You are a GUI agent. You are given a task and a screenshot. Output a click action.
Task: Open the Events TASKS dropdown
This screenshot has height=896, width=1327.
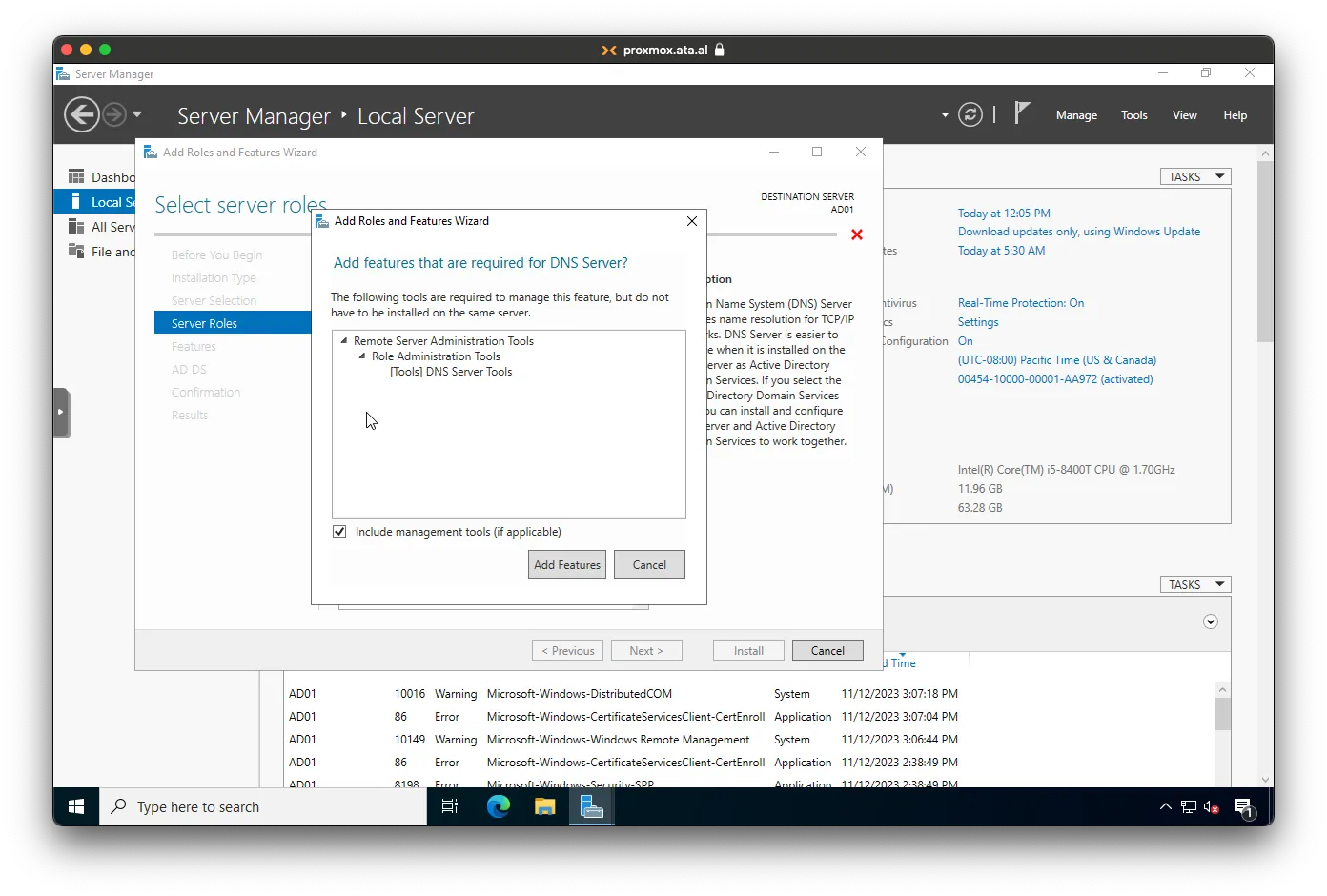pyautogui.click(x=1195, y=584)
